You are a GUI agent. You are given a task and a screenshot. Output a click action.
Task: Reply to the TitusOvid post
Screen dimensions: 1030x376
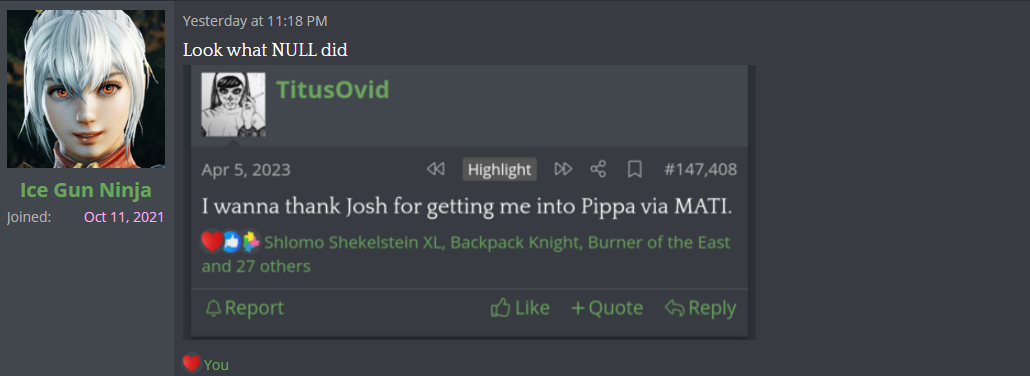coord(700,308)
